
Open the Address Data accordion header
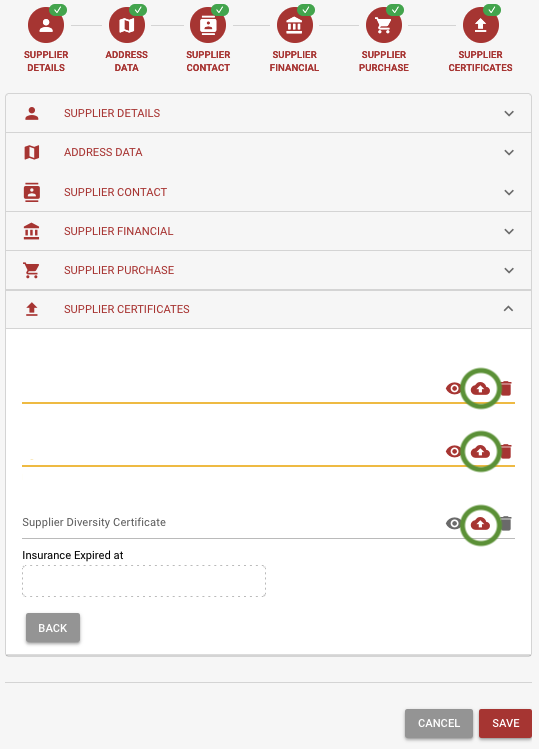pos(269,152)
